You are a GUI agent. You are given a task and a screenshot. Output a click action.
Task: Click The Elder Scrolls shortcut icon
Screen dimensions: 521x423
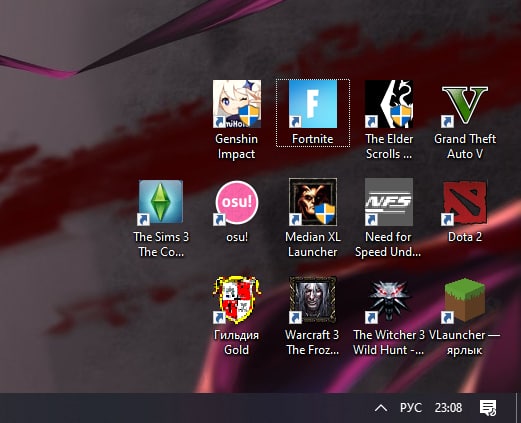[x=389, y=104]
